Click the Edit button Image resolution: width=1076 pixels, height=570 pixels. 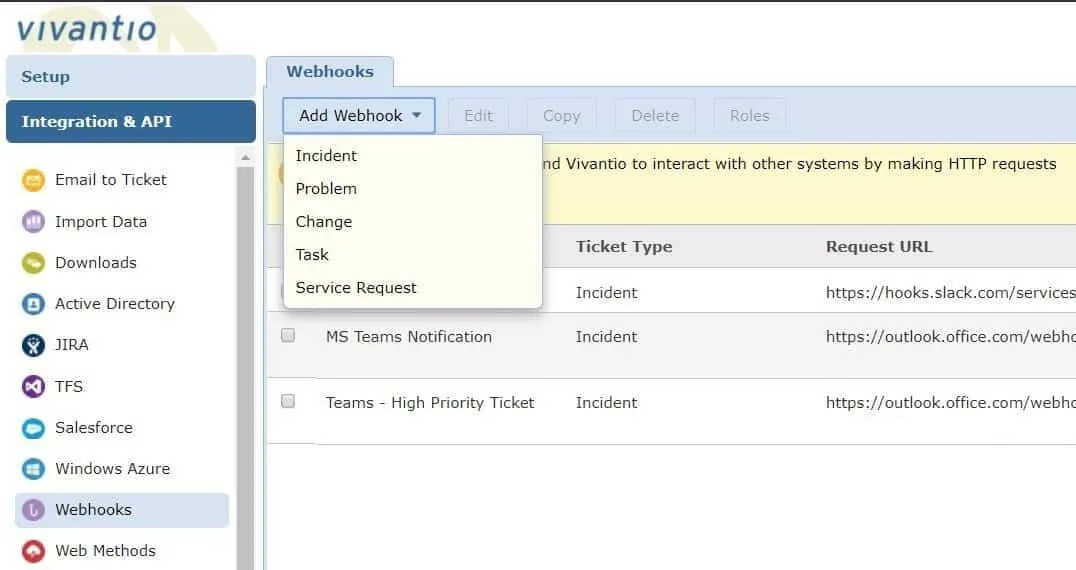pyautogui.click(x=478, y=116)
